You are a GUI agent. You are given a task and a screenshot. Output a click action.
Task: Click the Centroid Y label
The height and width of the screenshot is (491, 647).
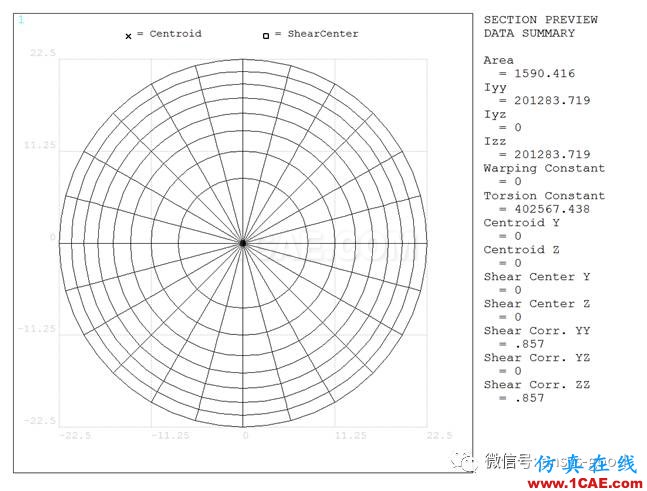522,223
